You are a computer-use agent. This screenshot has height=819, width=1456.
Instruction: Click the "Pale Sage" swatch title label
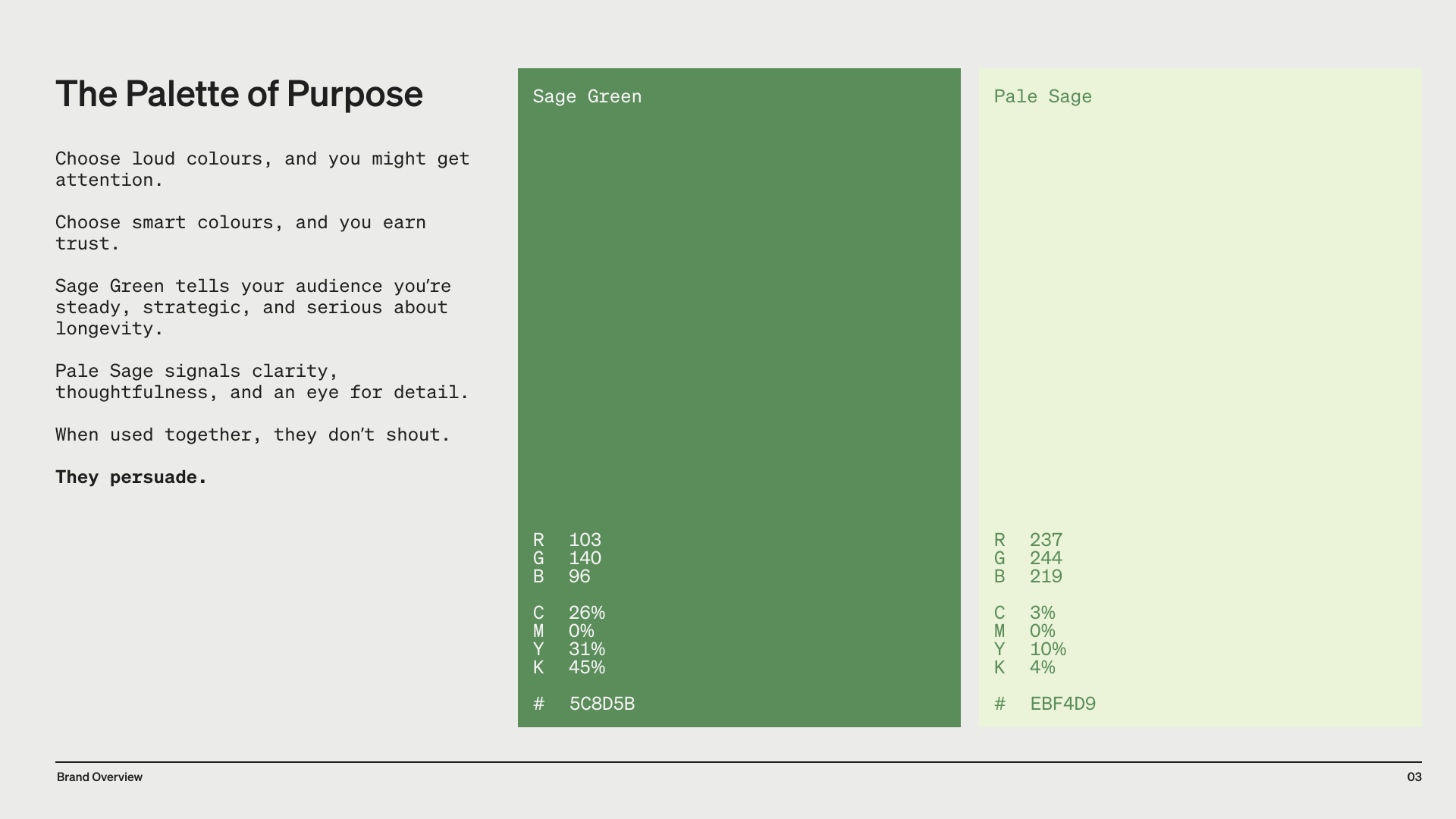click(1043, 97)
